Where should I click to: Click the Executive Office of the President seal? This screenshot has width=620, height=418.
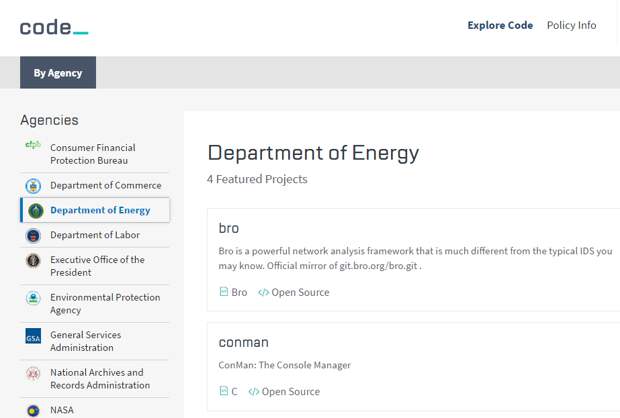(33, 260)
